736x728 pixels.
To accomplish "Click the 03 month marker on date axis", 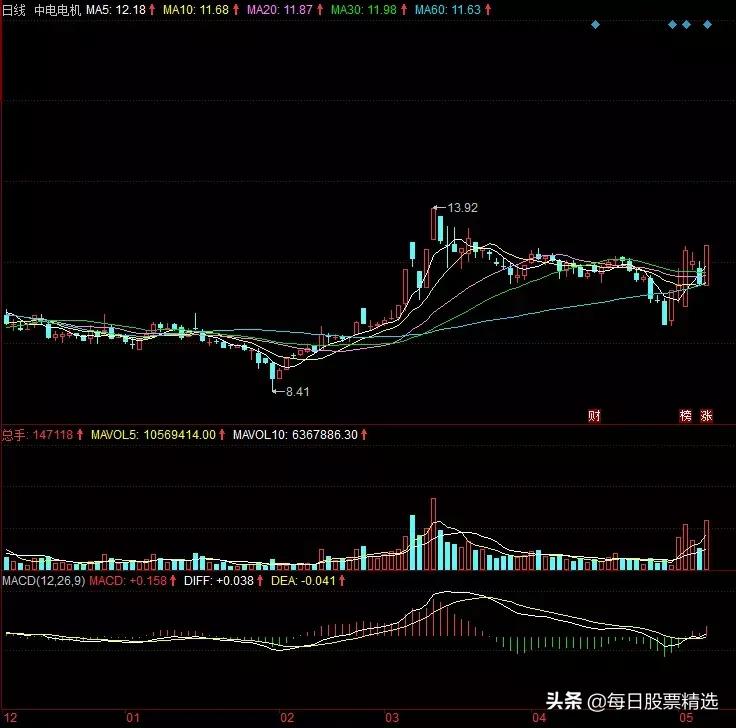I will click(392, 718).
